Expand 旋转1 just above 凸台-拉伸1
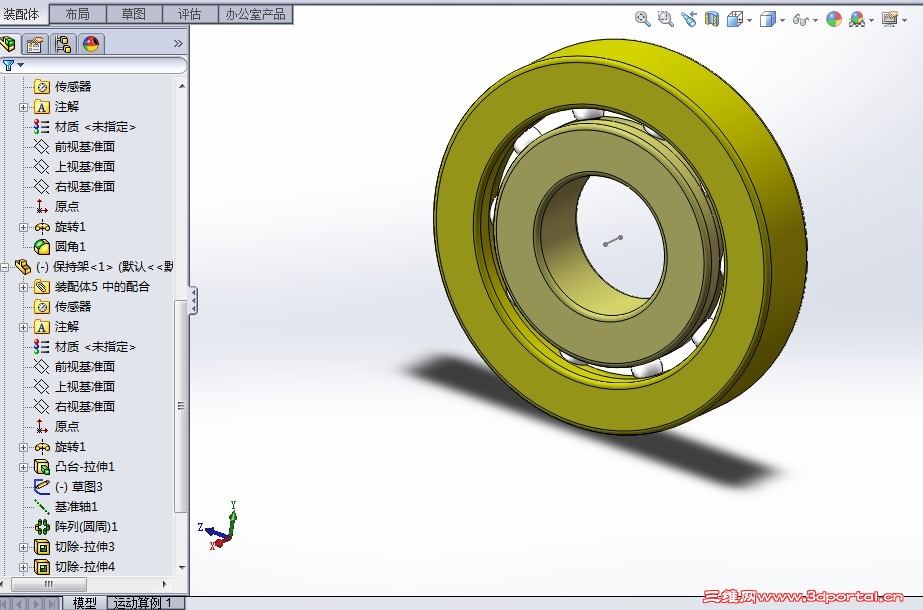923x610 pixels. pyautogui.click(x=24, y=447)
